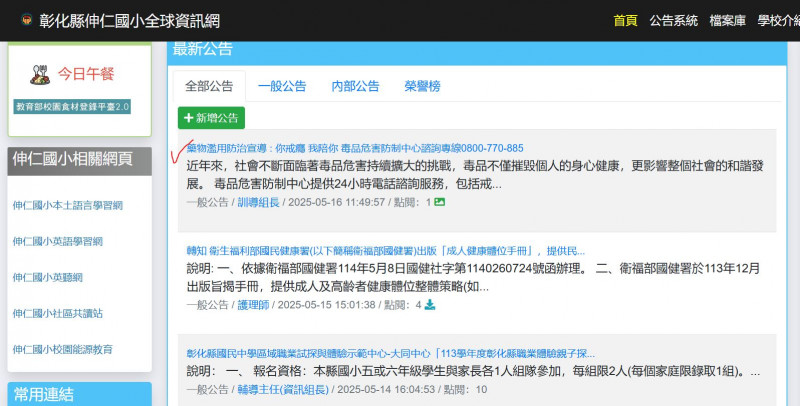
Task: Open 伸仁國小校園能源教育 link
Action: (x=63, y=349)
